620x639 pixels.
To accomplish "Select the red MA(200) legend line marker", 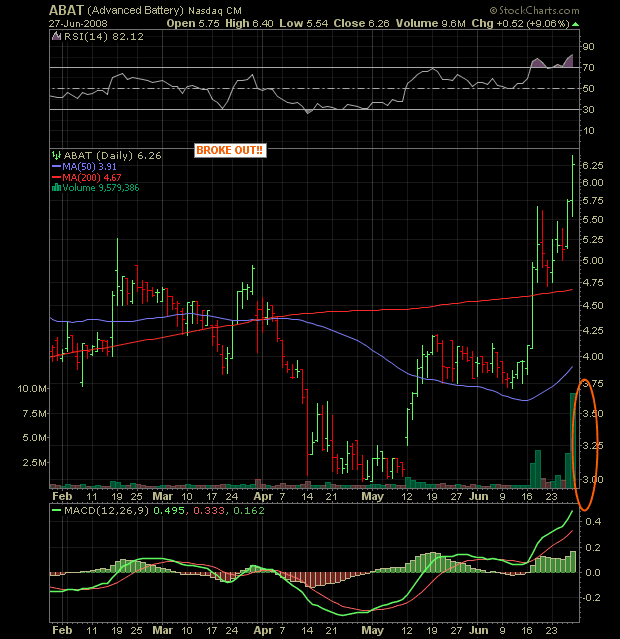I will (56, 177).
